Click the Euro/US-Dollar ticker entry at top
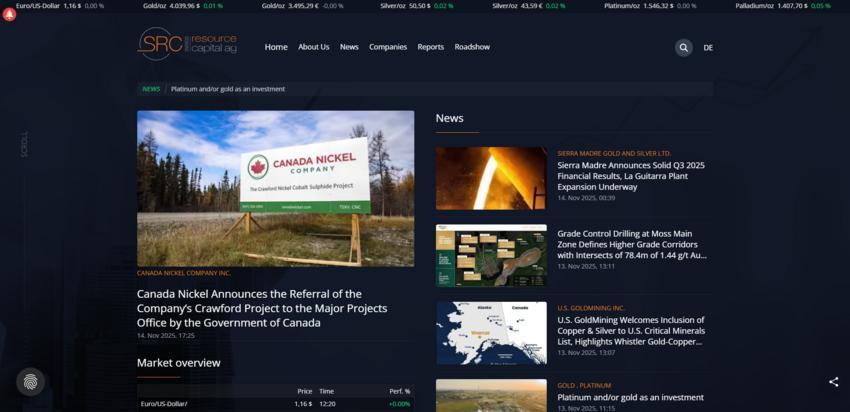 60,6
